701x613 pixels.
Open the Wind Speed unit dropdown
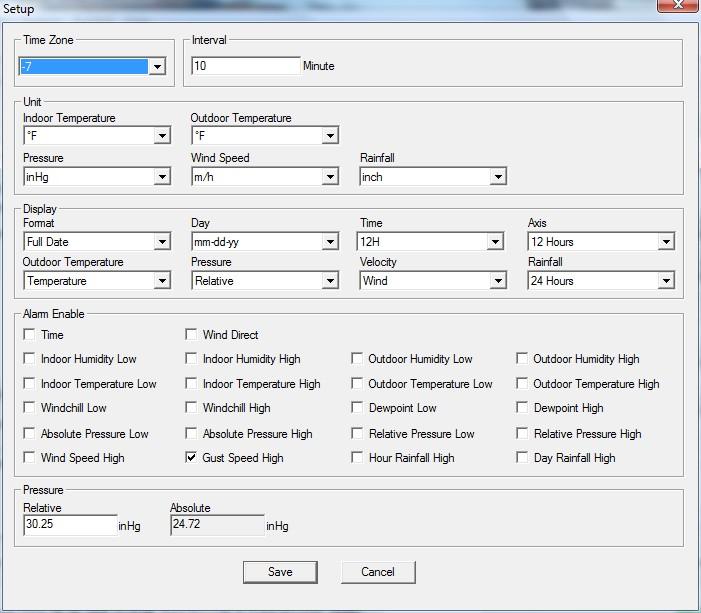[x=330, y=177]
